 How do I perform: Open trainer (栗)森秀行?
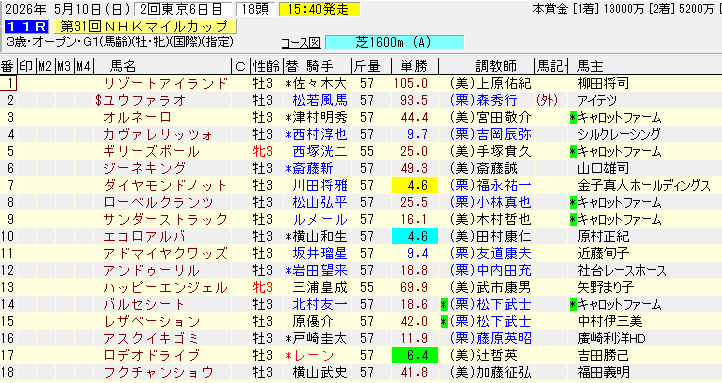point(484,100)
